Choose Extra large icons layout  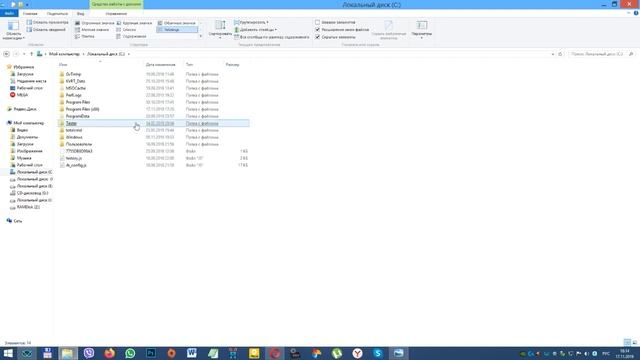(x=95, y=23)
